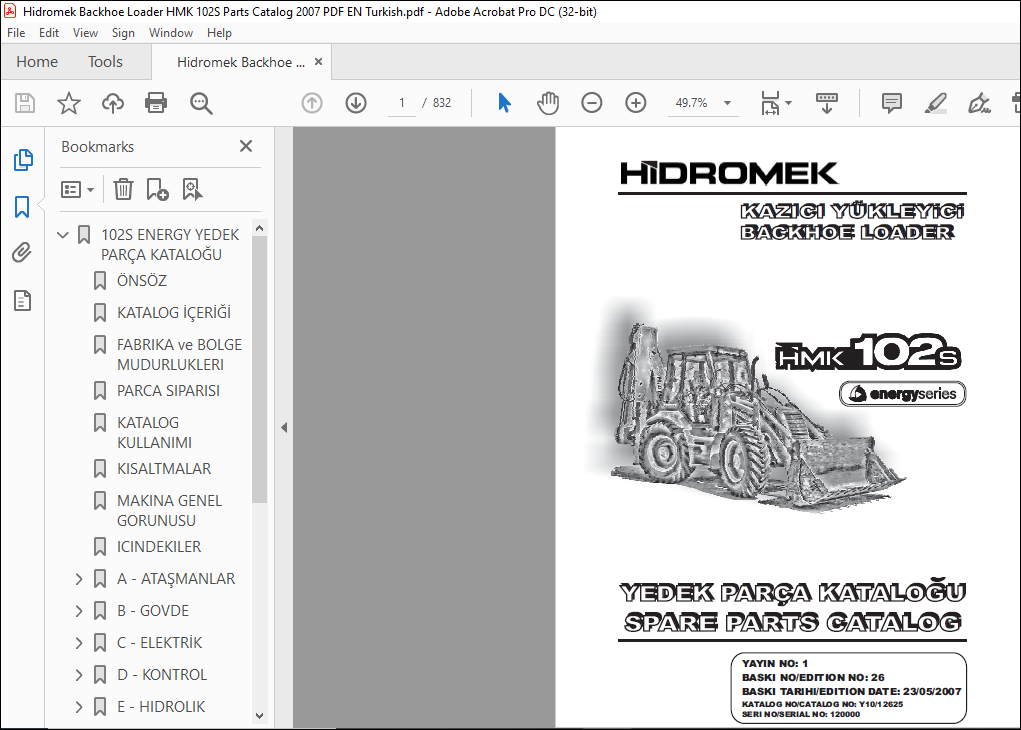Open the Help menu
1021x730 pixels.
[x=219, y=33]
